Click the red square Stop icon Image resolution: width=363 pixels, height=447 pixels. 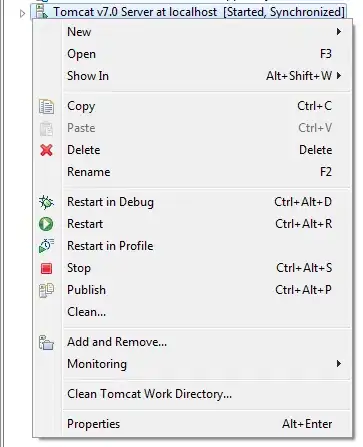[x=46, y=268]
